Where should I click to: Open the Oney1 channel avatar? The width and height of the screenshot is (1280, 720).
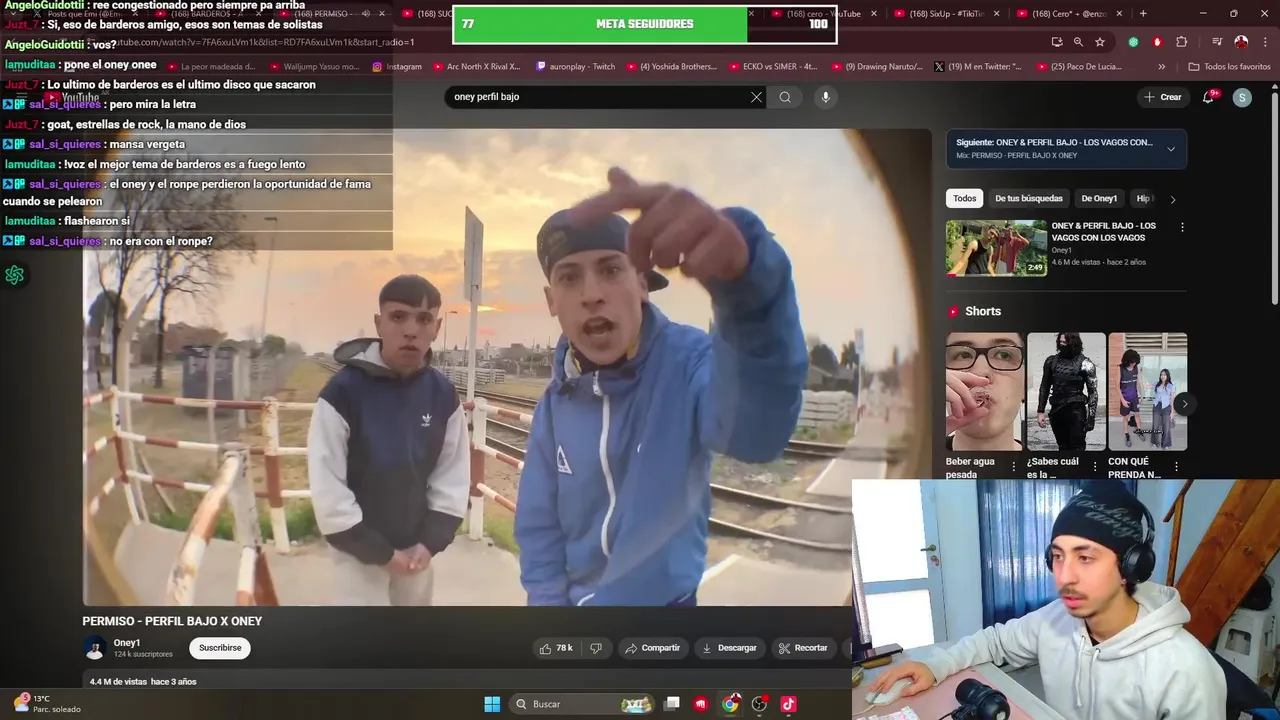(95, 648)
